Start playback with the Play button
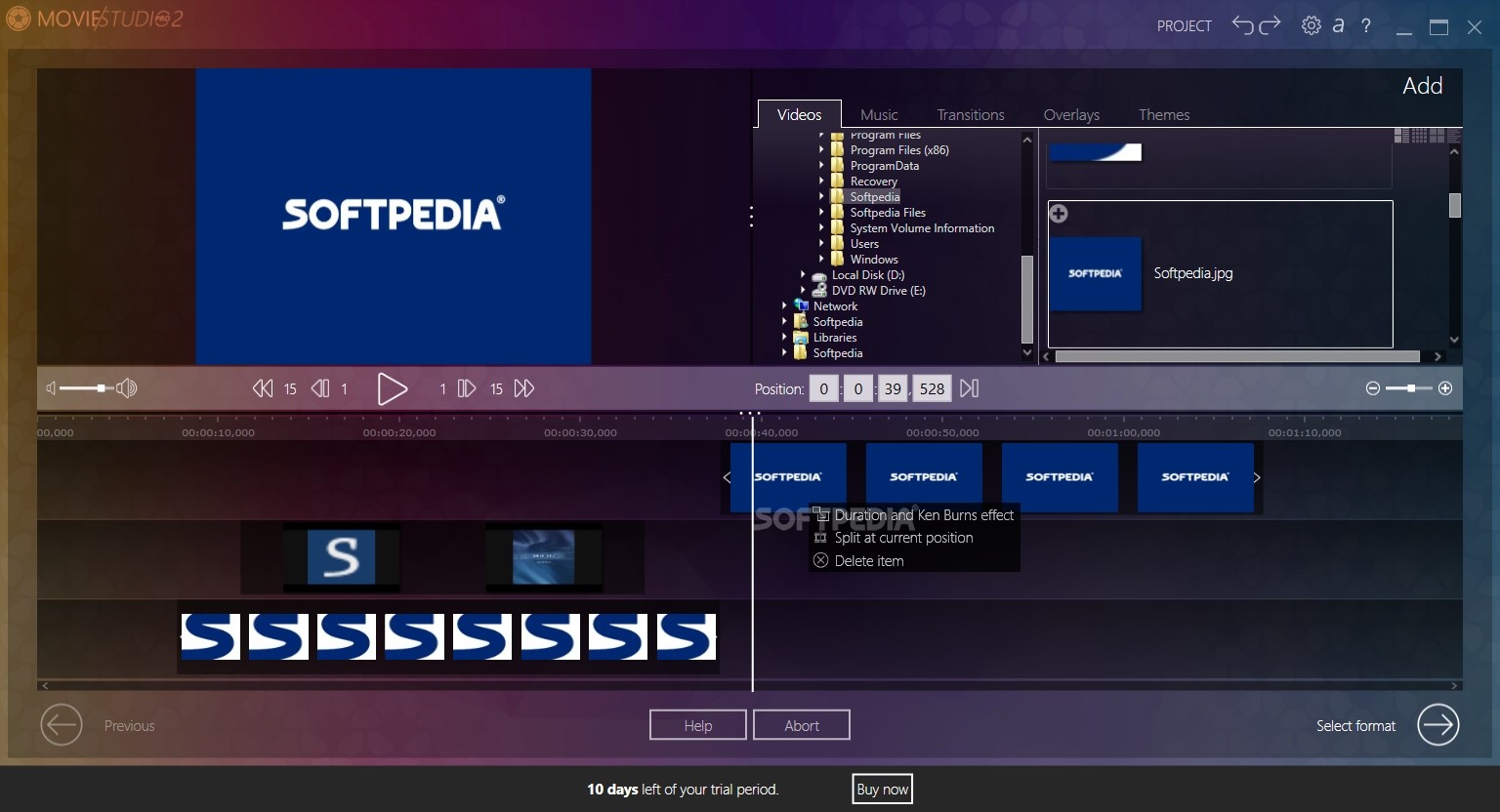 [x=393, y=388]
